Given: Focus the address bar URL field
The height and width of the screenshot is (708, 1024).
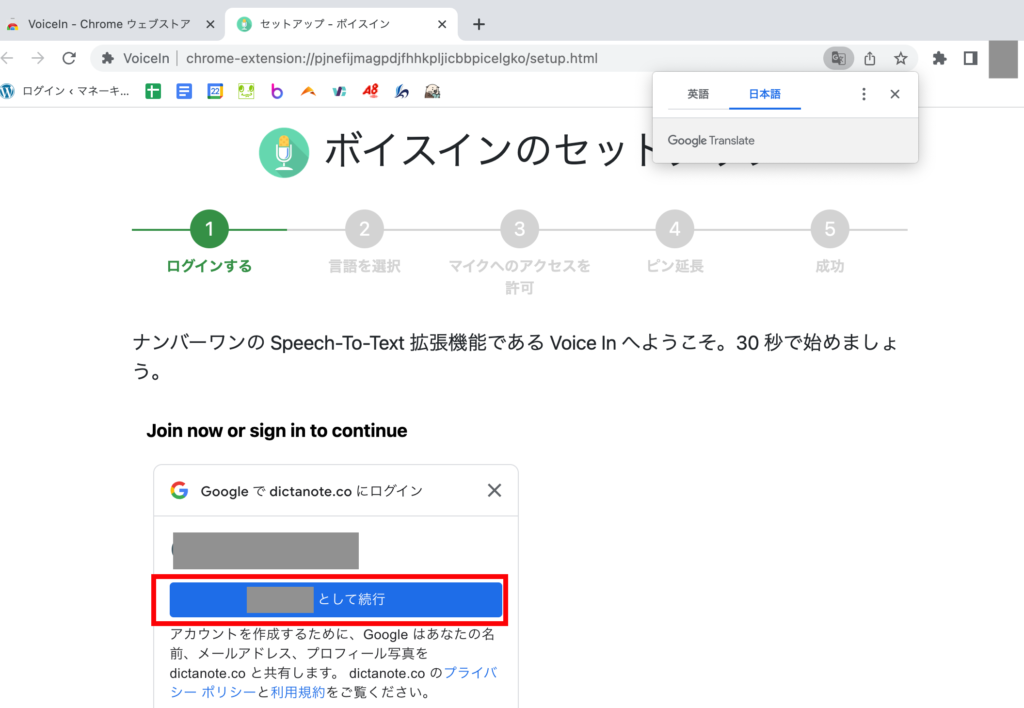Looking at the screenshot, I should [391, 58].
